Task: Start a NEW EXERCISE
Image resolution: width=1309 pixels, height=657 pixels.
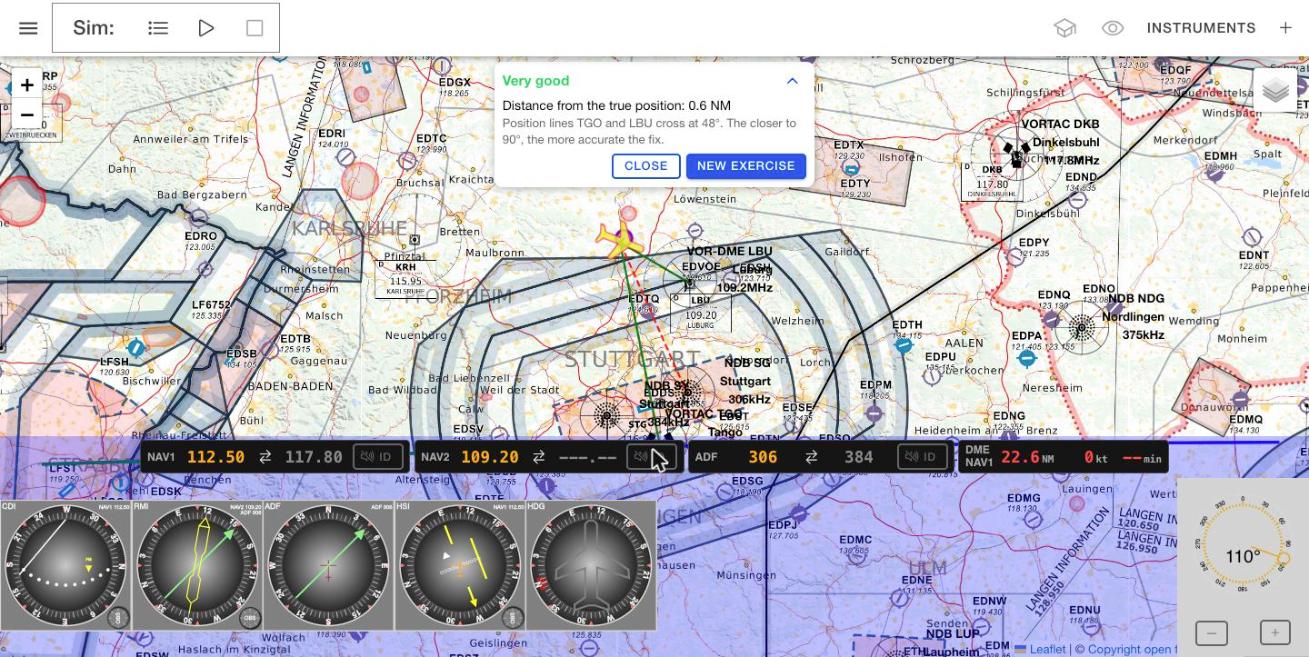Action: click(x=746, y=166)
